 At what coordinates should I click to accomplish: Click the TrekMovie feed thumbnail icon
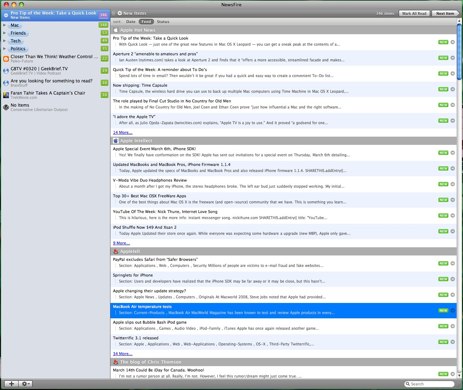click(6, 95)
